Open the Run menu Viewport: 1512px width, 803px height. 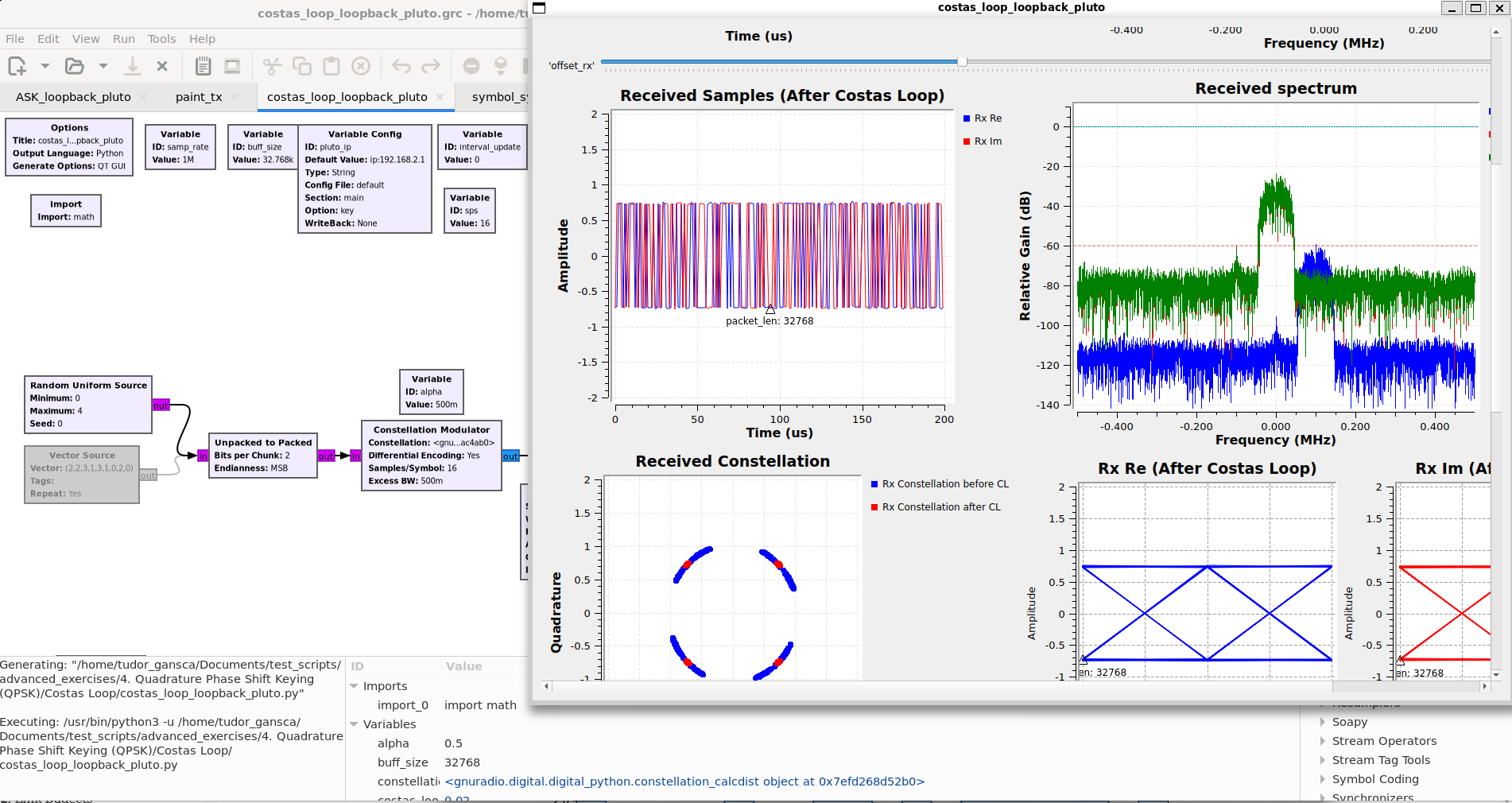pos(123,38)
